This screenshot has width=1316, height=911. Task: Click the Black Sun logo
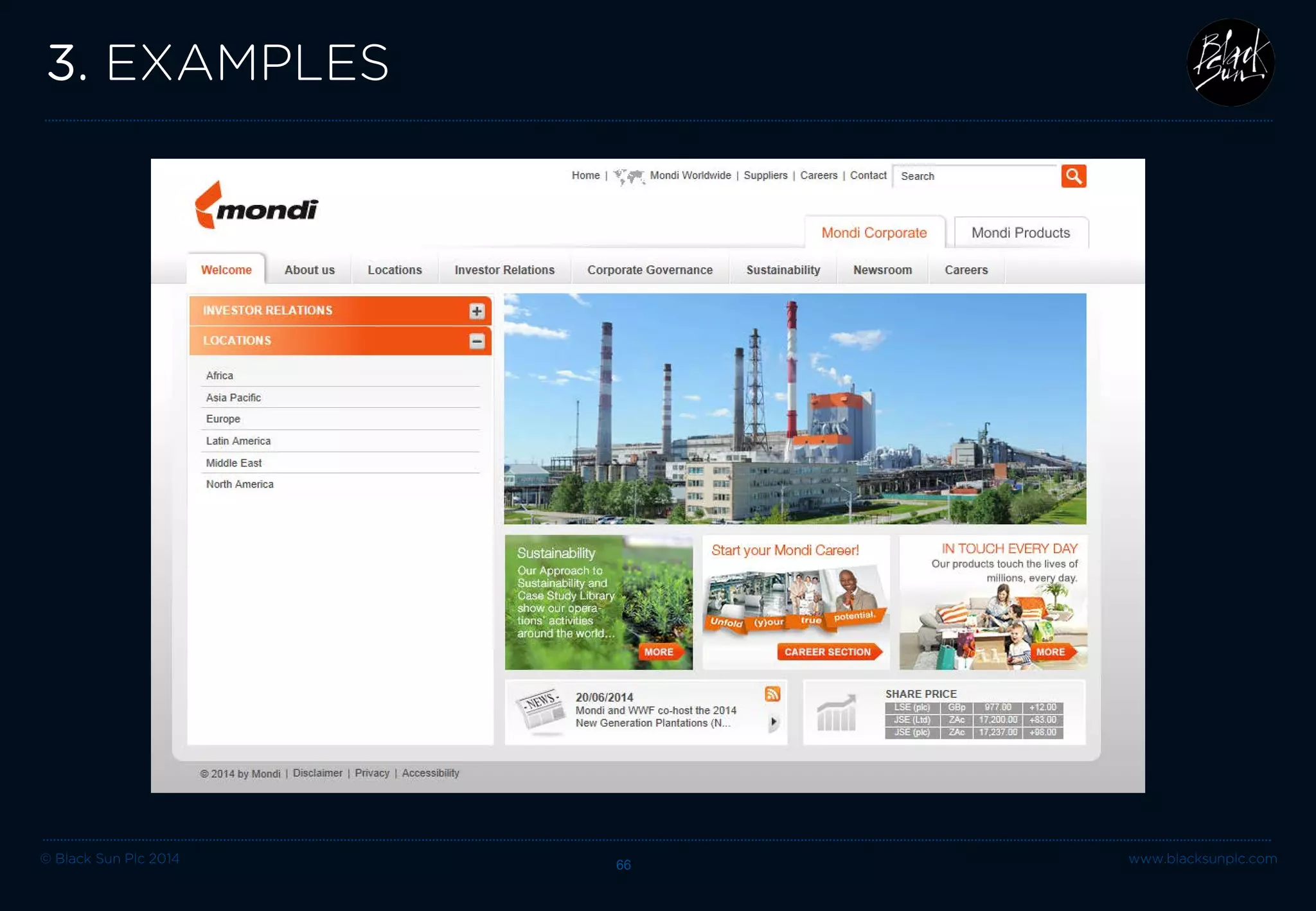click(x=1230, y=62)
